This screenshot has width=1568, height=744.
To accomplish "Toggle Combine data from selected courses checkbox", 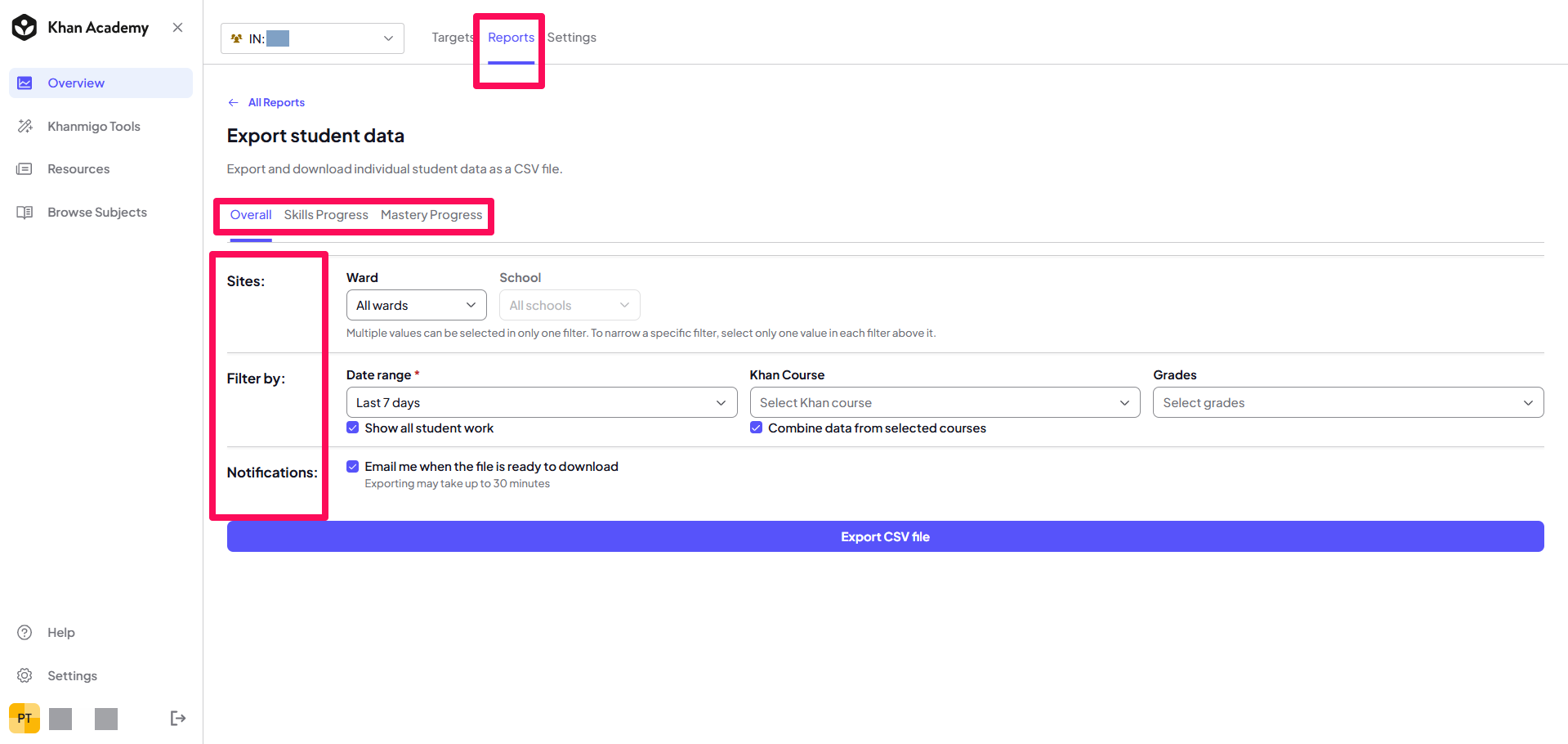I will click(757, 428).
